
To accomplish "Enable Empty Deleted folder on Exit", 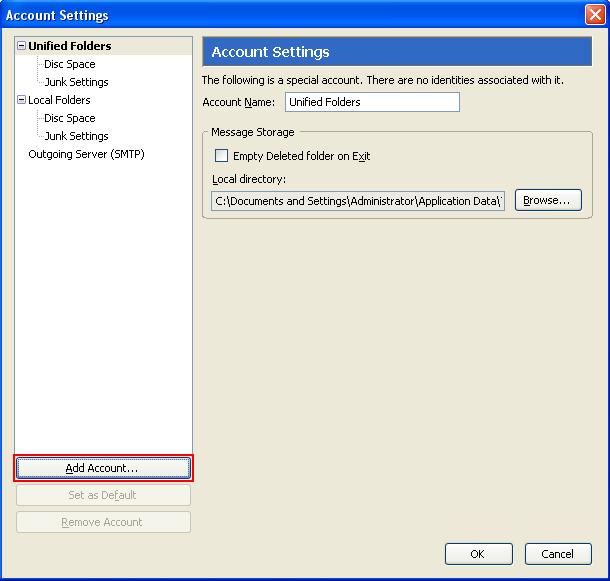I will (221, 156).
